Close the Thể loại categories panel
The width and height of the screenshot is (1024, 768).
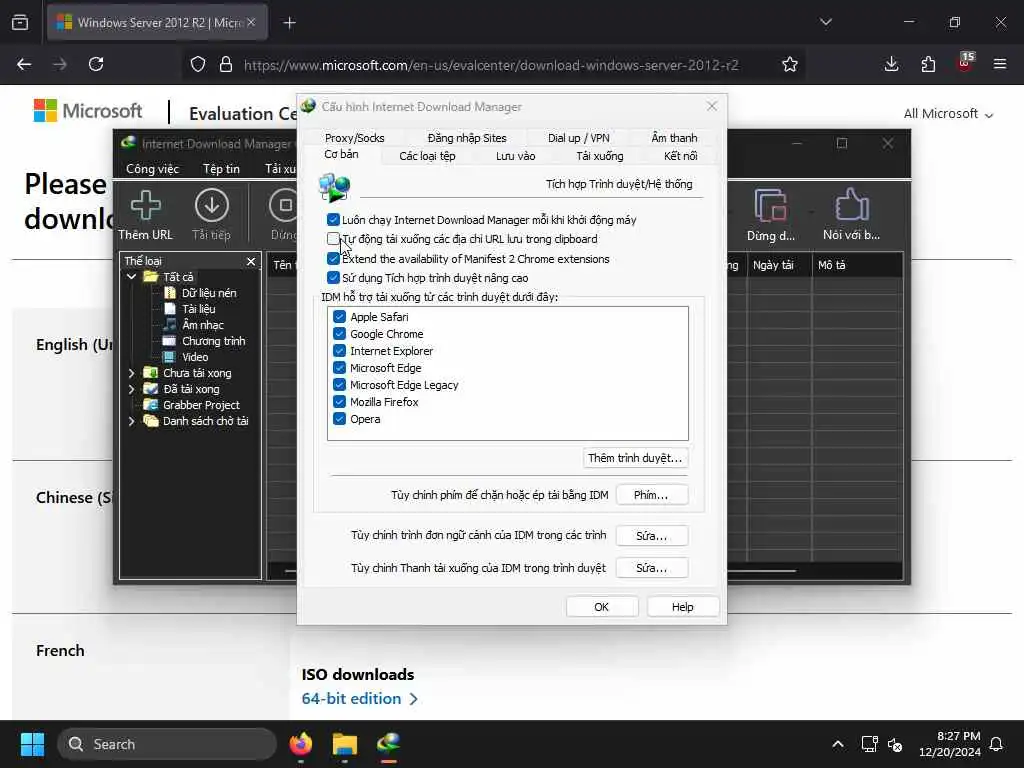[251, 261]
